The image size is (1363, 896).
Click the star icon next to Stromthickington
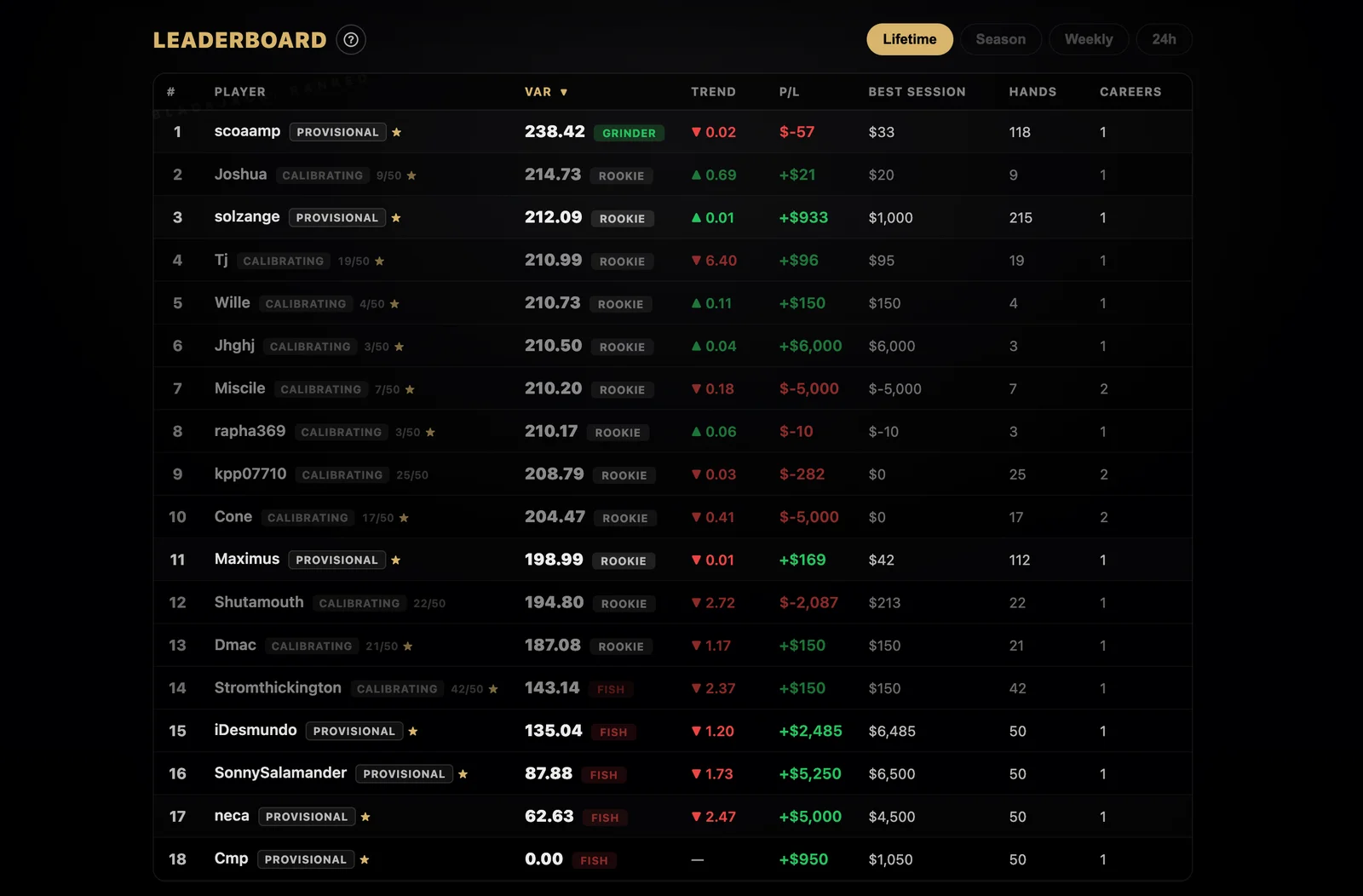click(x=494, y=689)
